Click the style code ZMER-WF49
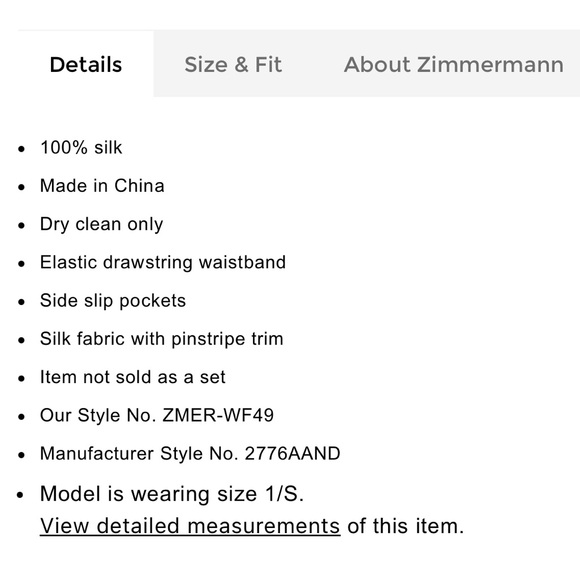This screenshot has width=580, height=580. 218,415
